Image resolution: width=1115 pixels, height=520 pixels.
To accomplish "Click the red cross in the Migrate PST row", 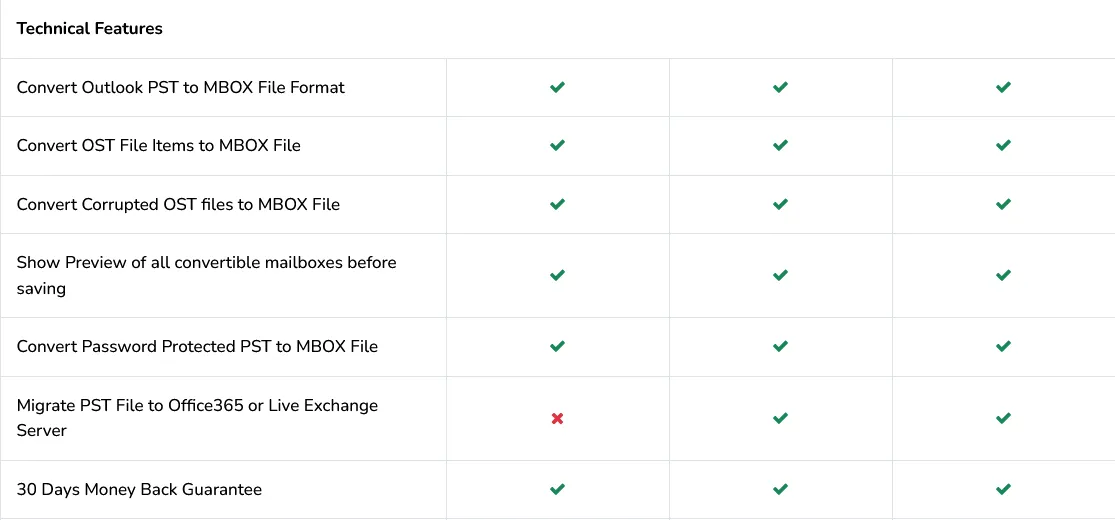I will coord(557,418).
